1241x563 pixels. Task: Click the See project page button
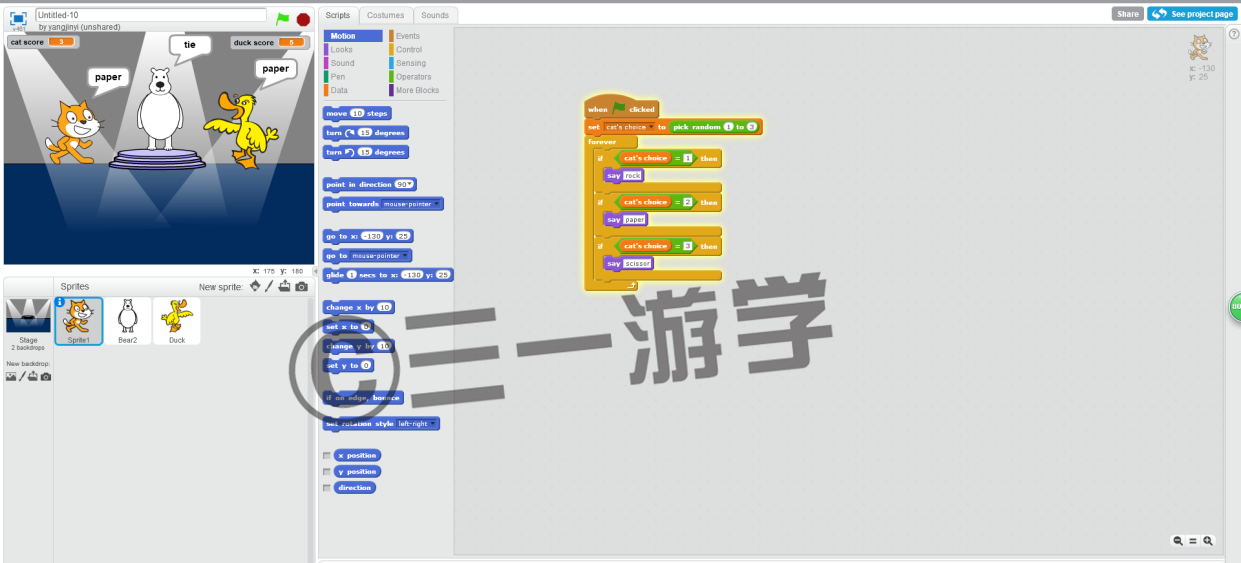(1193, 14)
